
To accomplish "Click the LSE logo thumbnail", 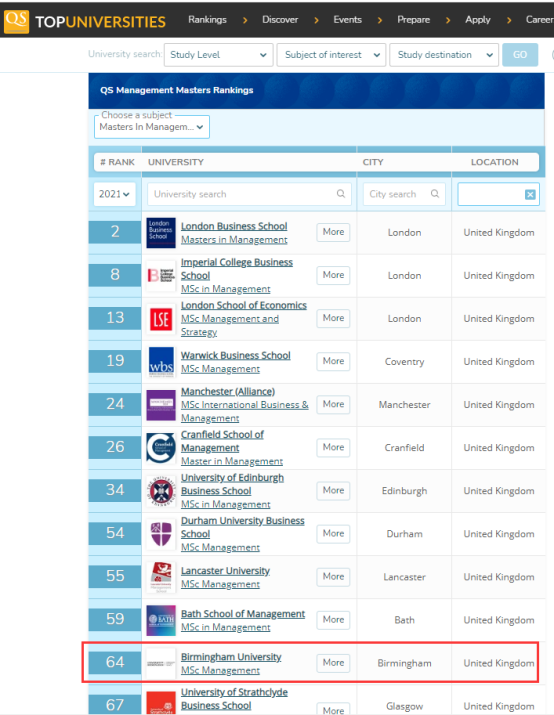I will [161, 319].
